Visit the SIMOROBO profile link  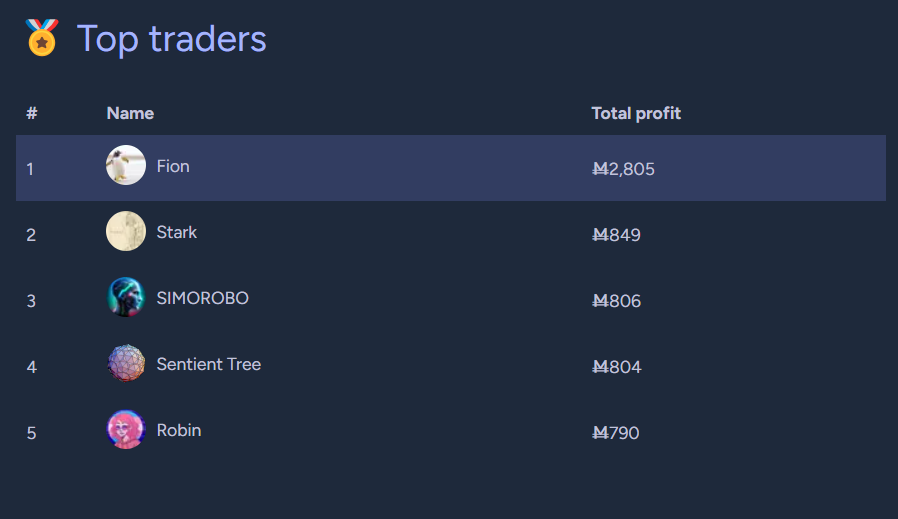[203, 298]
